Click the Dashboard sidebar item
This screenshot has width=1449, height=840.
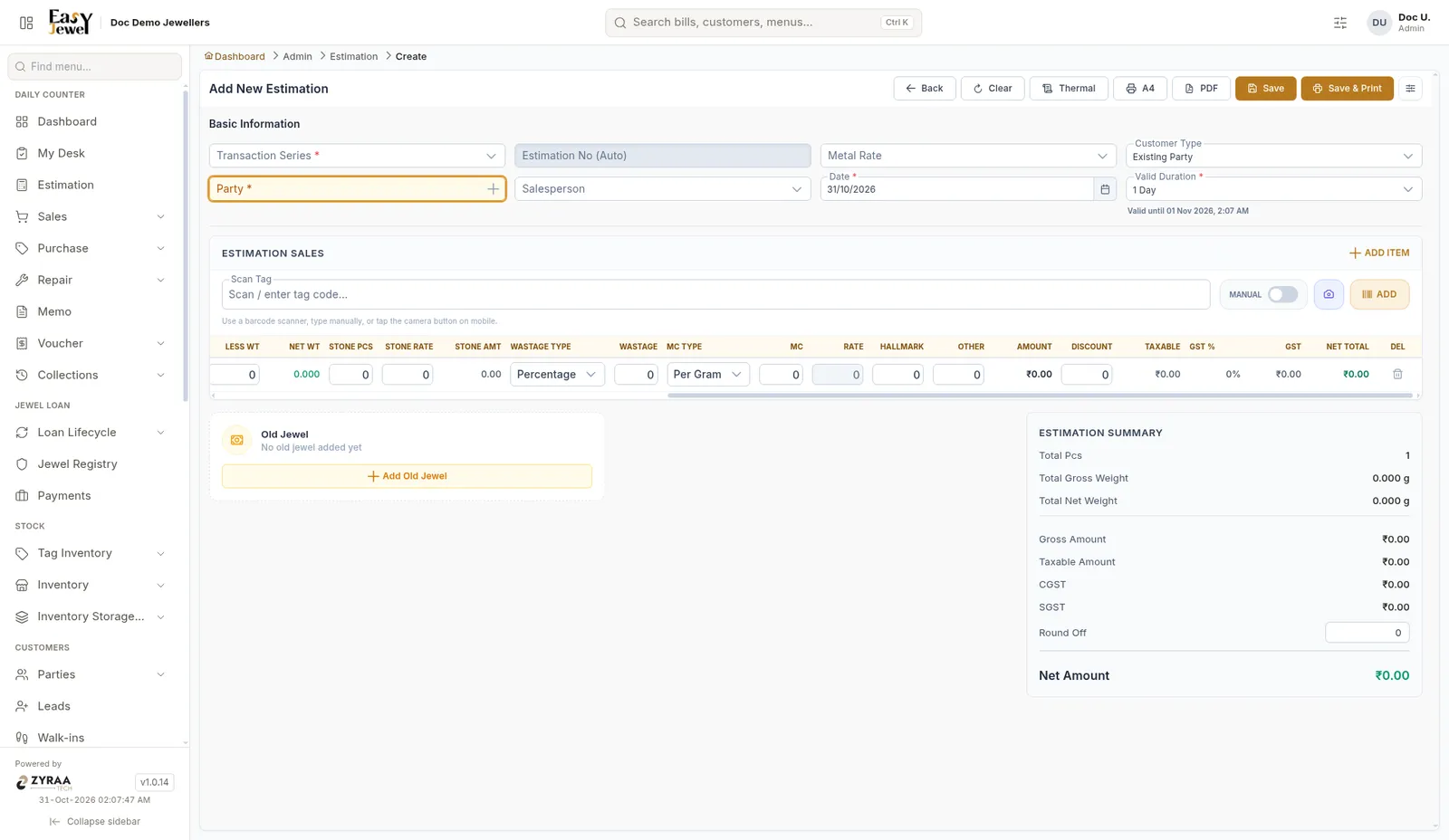click(94, 121)
